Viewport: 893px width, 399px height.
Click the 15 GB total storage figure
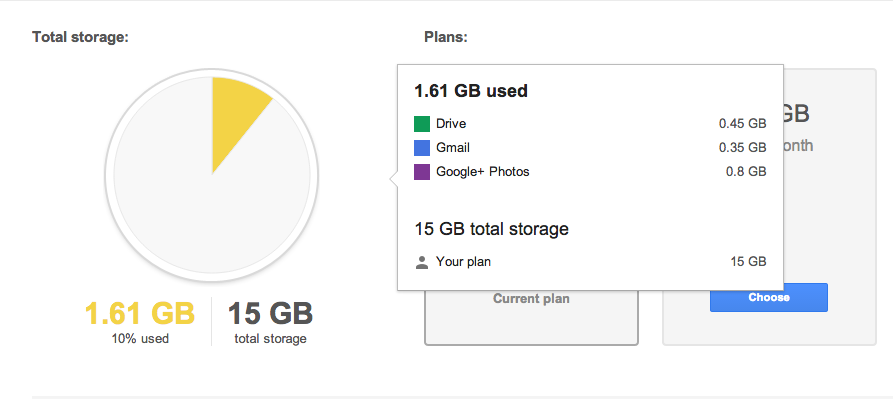coord(271,314)
